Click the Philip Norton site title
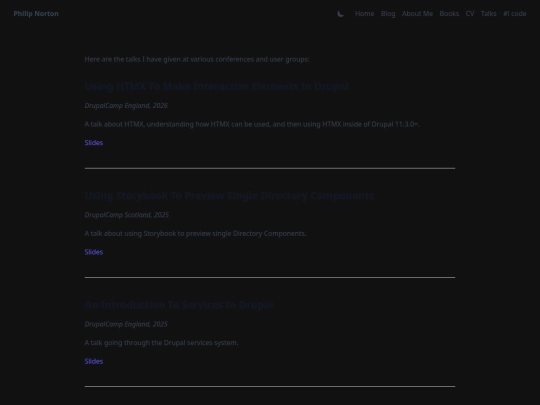This screenshot has width=540, height=405. (36, 14)
